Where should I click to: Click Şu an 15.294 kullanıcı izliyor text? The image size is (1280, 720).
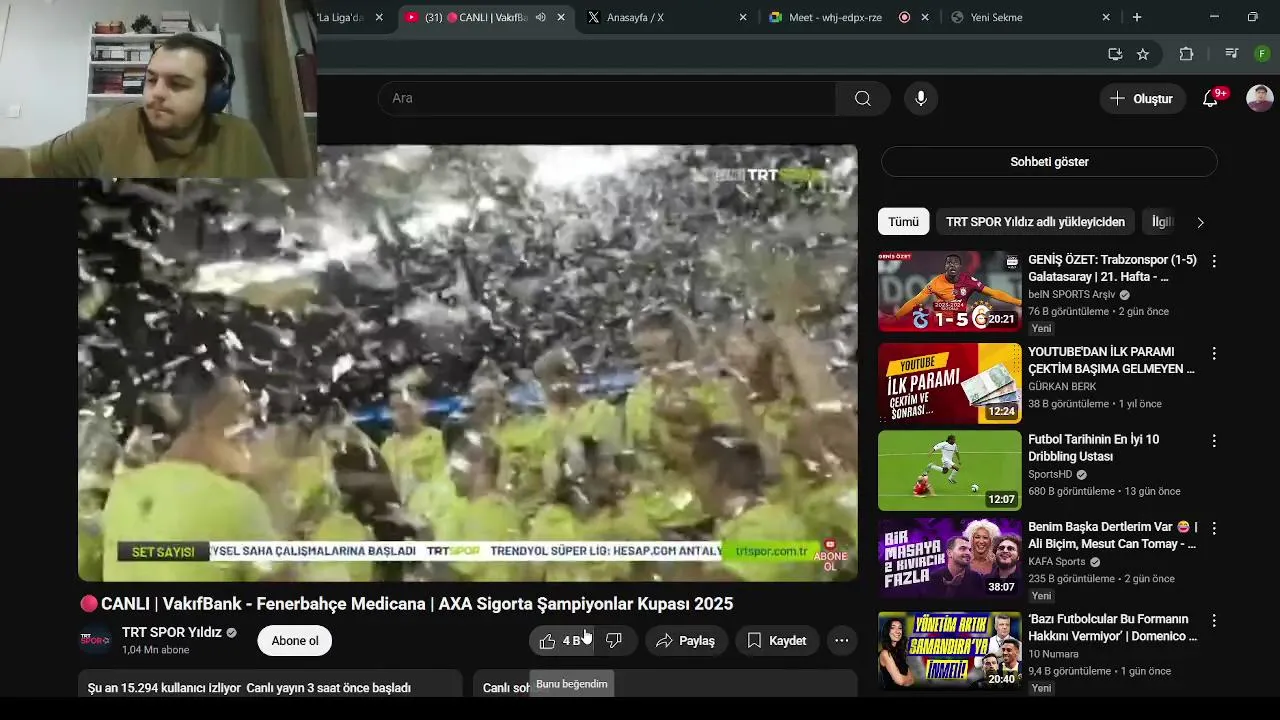(164, 688)
